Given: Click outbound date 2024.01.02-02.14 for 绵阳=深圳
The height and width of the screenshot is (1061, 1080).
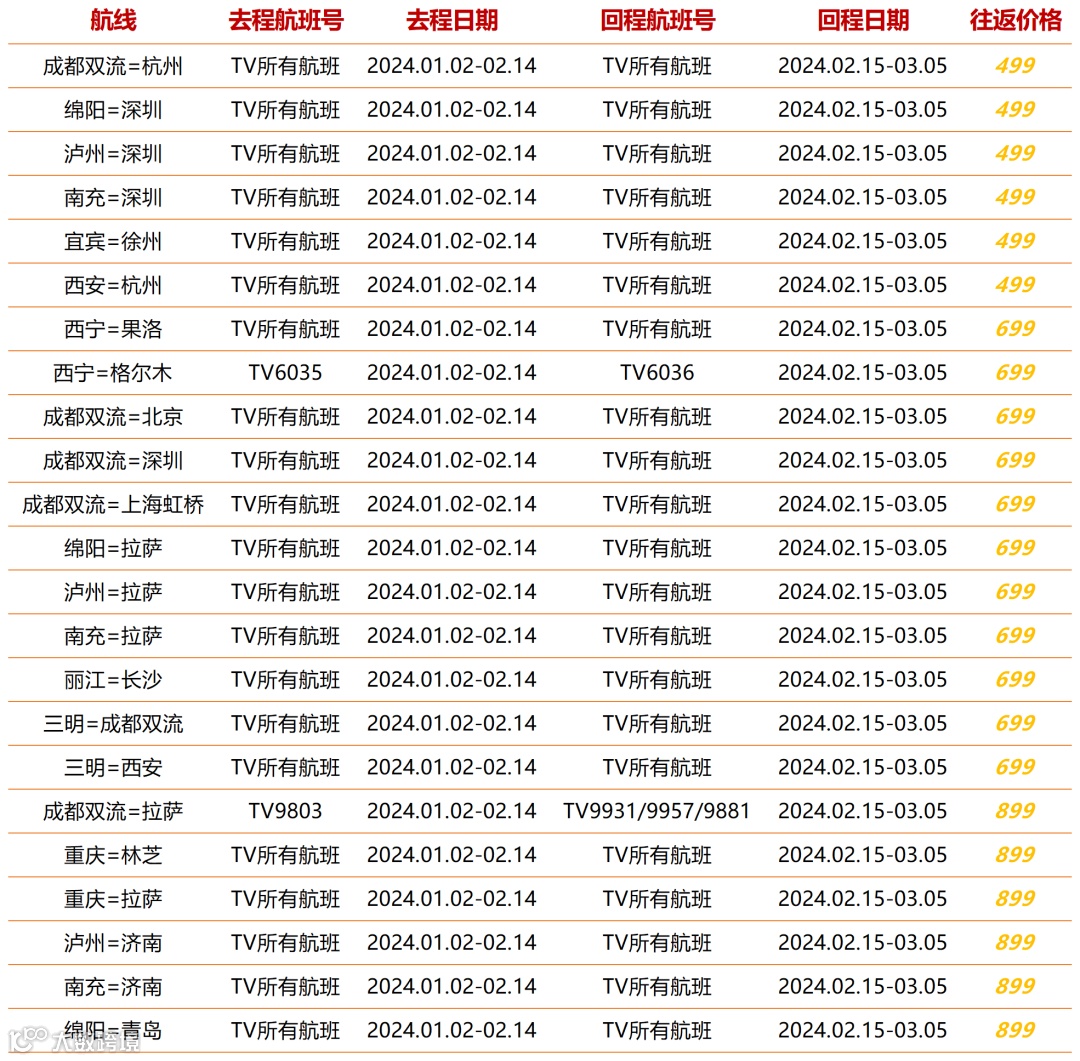Looking at the screenshot, I should pyautogui.click(x=452, y=110).
